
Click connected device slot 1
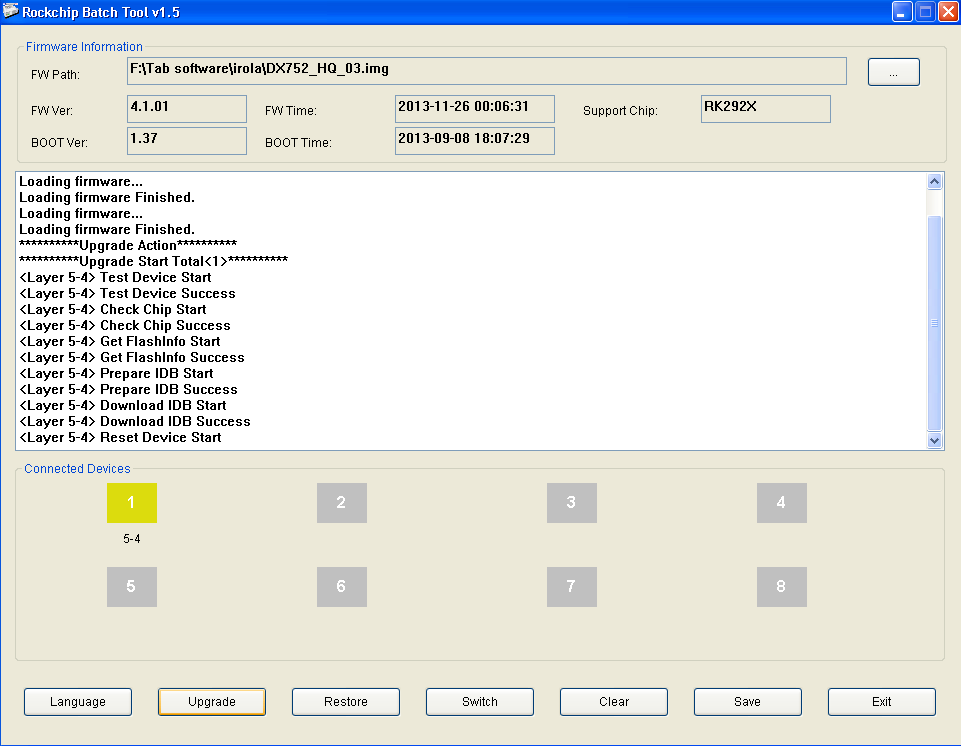coord(132,503)
